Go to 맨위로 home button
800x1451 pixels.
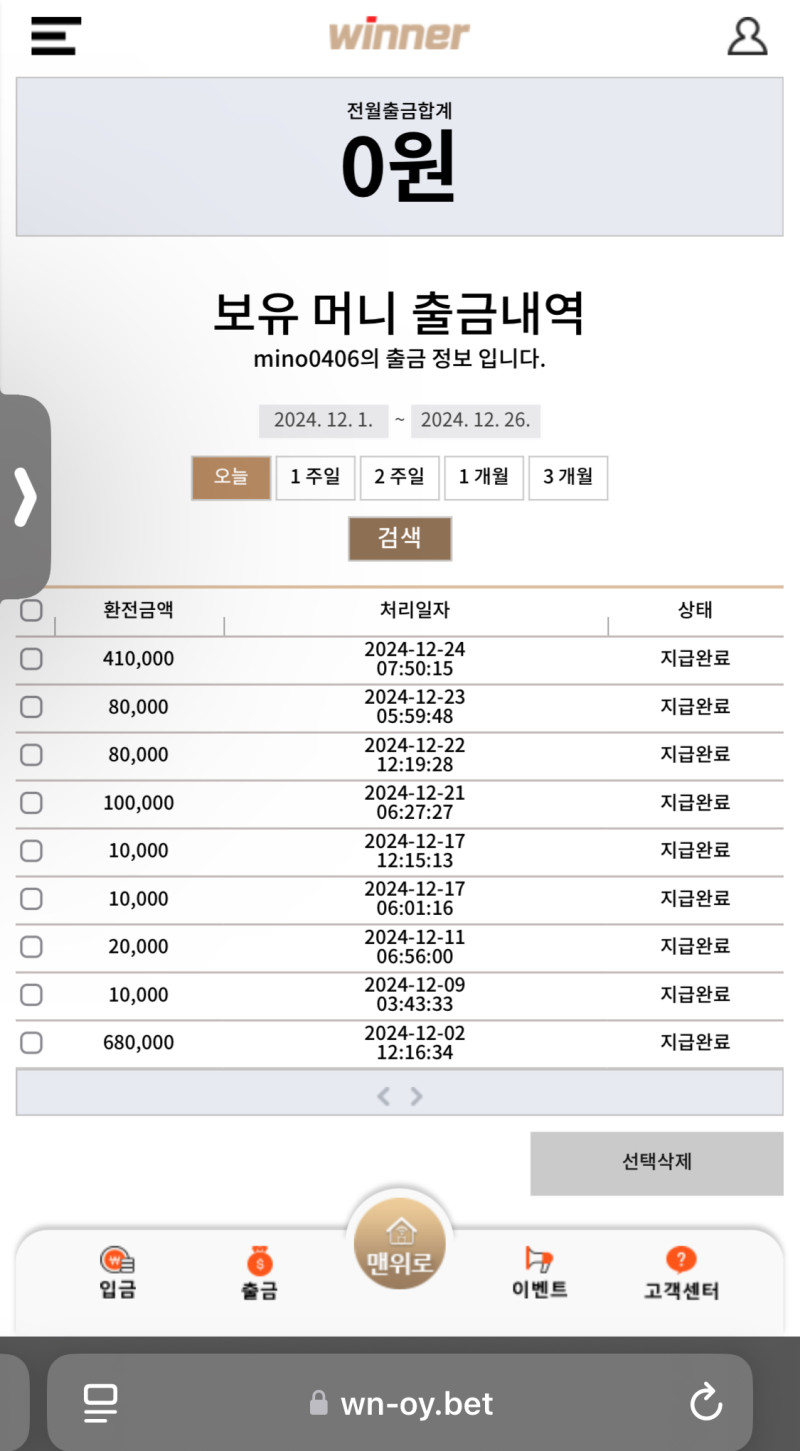pos(400,1244)
